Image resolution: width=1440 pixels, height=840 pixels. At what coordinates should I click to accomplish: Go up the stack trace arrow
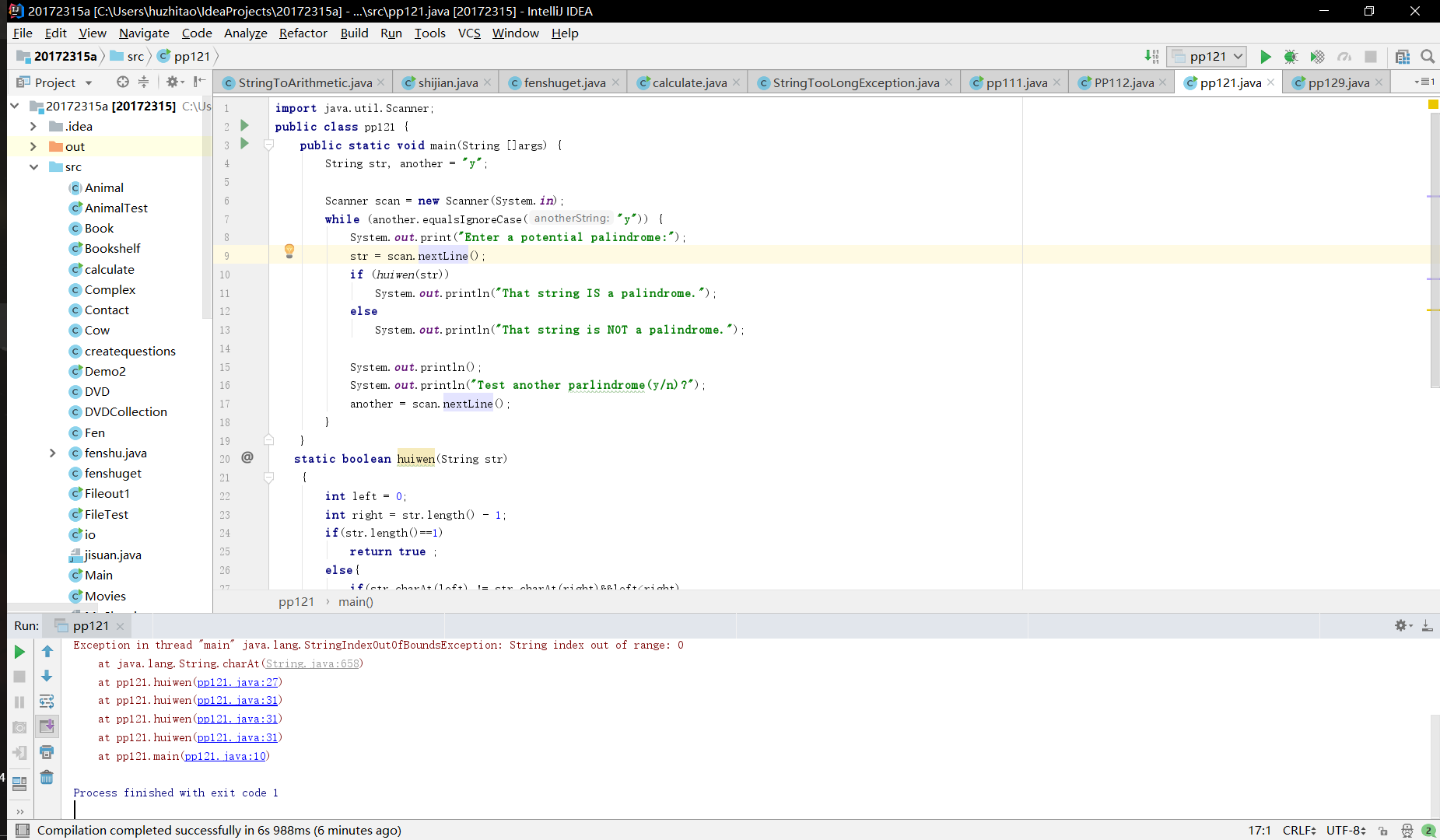(x=47, y=652)
